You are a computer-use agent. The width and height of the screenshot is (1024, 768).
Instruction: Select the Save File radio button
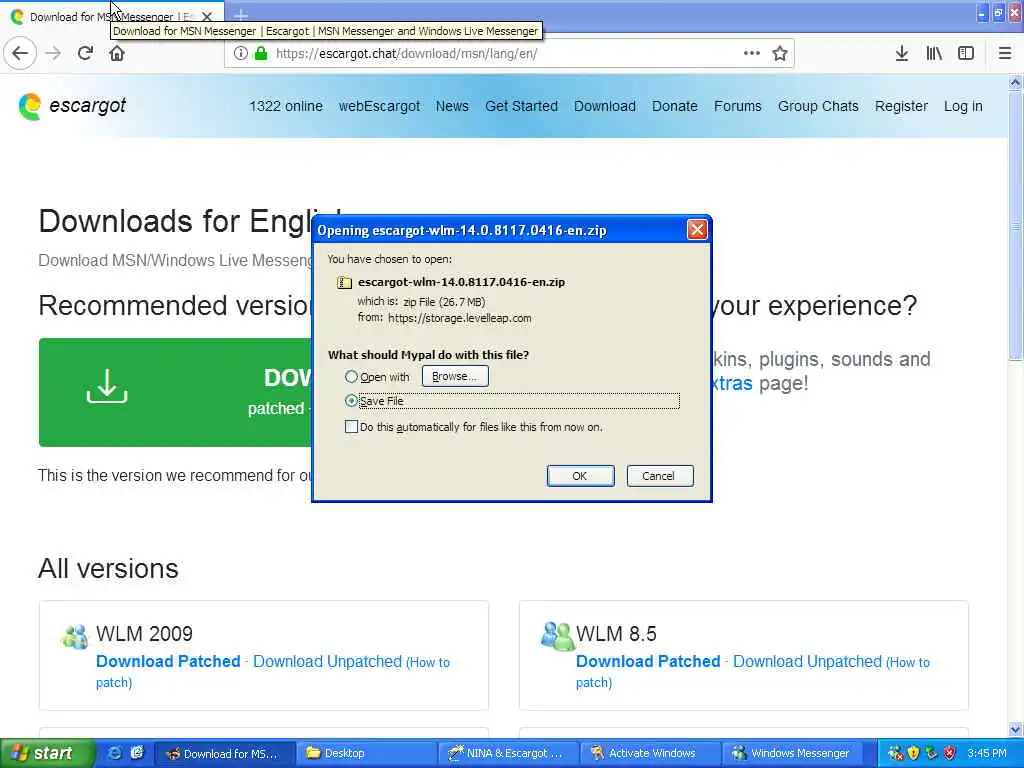tap(351, 400)
